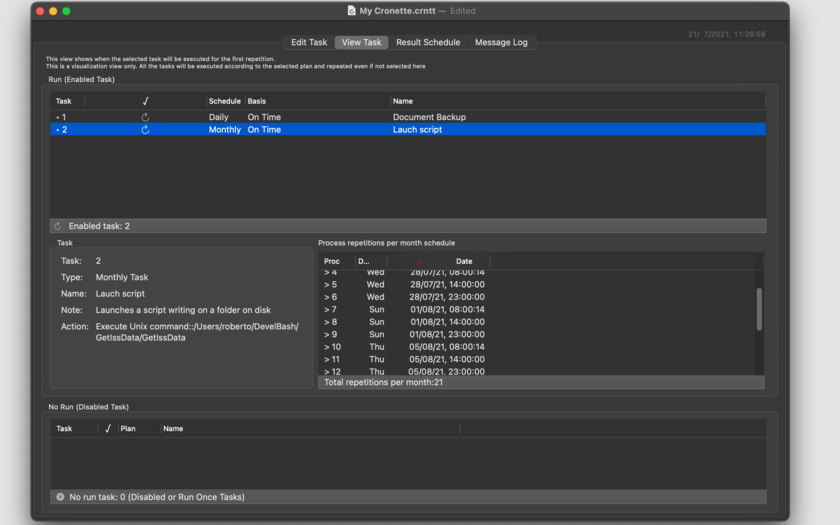
Task: Click the X icon beside No run task
Action: pos(61,497)
